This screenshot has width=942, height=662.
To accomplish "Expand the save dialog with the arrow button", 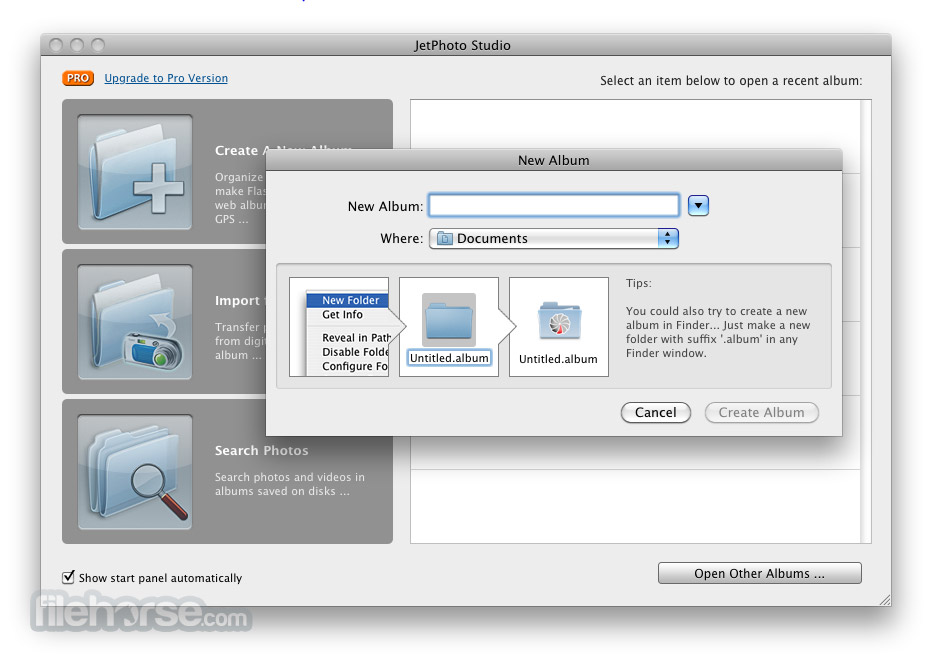I will click(697, 205).
